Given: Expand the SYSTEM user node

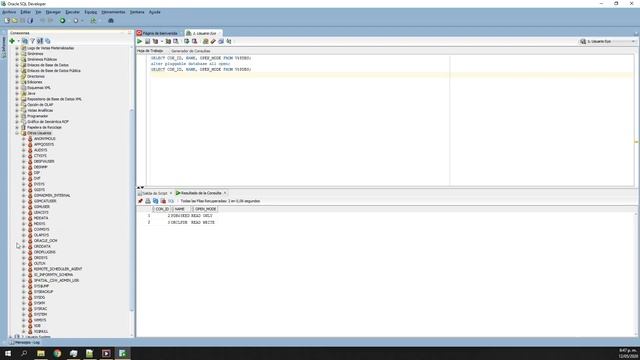Looking at the screenshot, I should click(x=23, y=314).
